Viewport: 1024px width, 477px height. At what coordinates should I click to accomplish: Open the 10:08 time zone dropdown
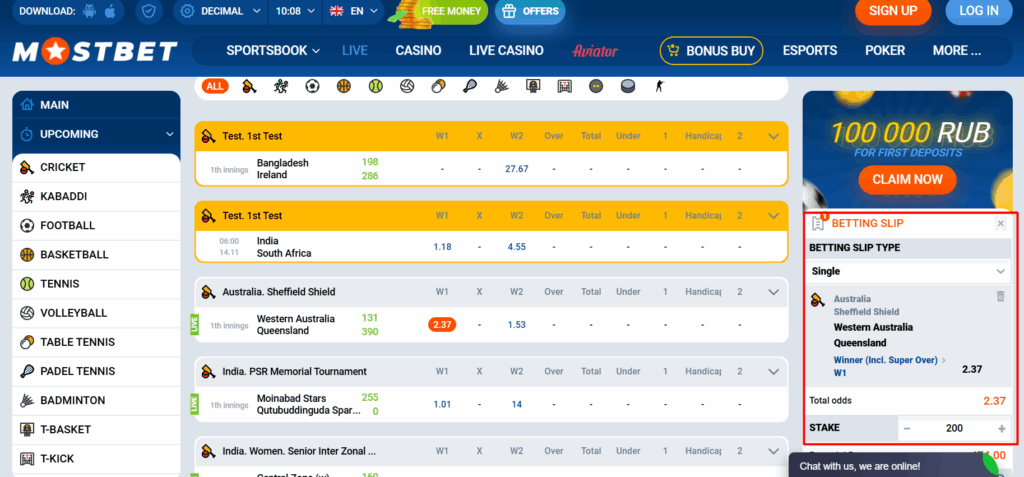(295, 11)
